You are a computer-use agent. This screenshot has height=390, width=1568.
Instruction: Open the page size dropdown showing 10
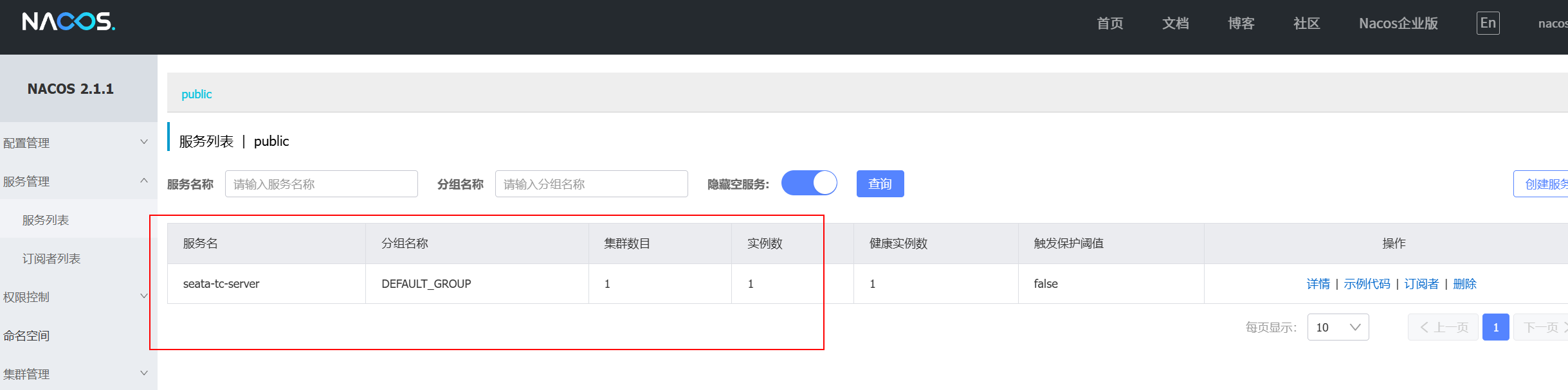pyautogui.click(x=1338, y=327)
